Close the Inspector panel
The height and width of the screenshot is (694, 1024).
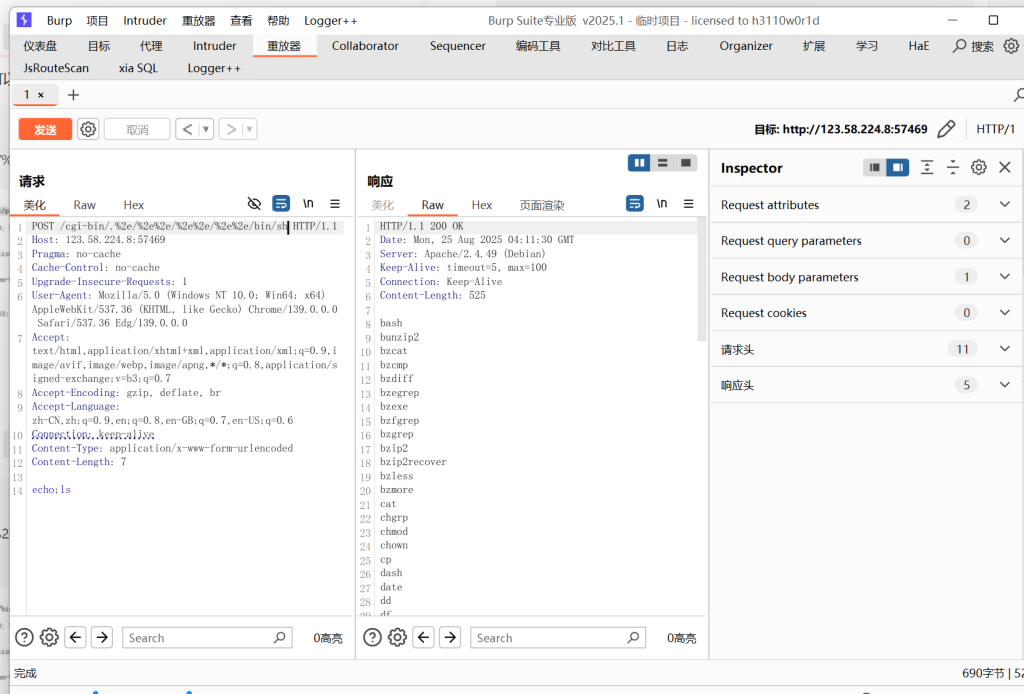[x=1005, y=168]
